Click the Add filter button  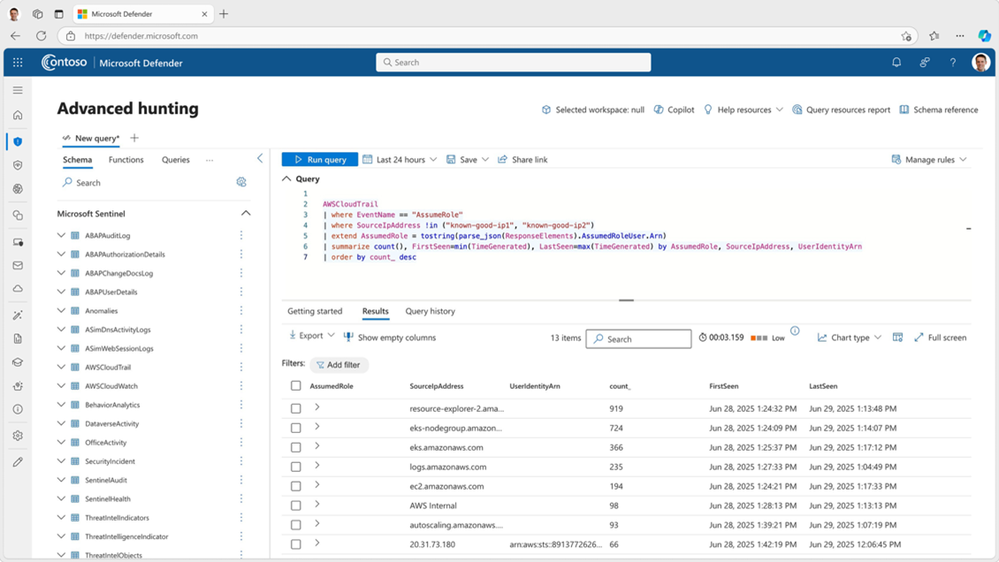coord(339,365)
